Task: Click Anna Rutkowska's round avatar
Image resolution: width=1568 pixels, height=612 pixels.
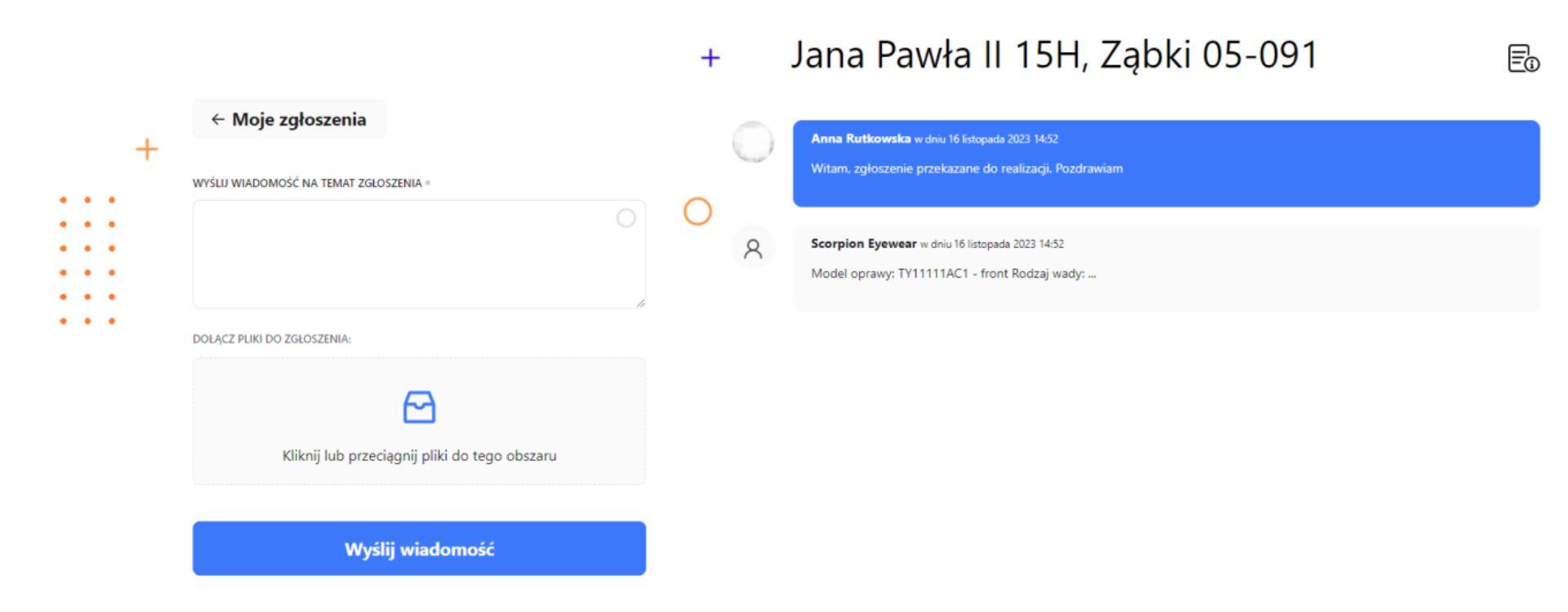Action: pos(753,142)
